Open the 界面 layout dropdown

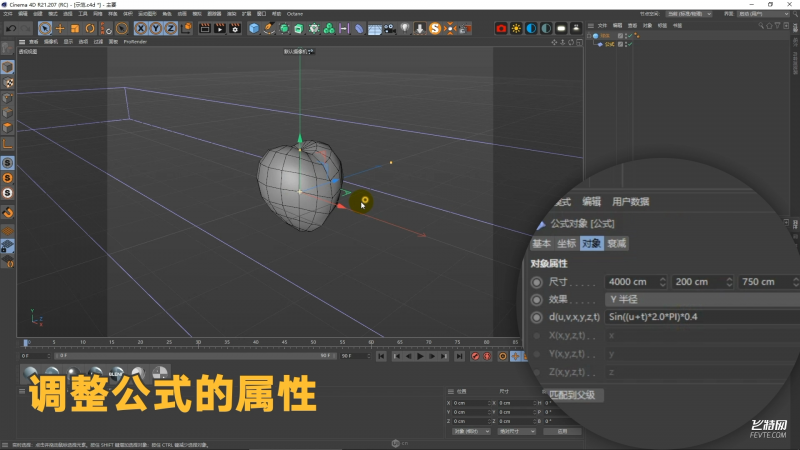764,14
